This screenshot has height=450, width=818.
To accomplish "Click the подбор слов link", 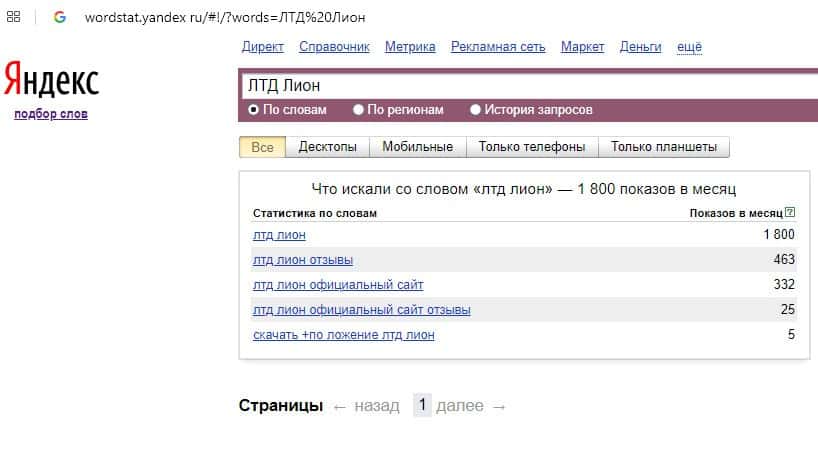I will [x=51, y=114].
